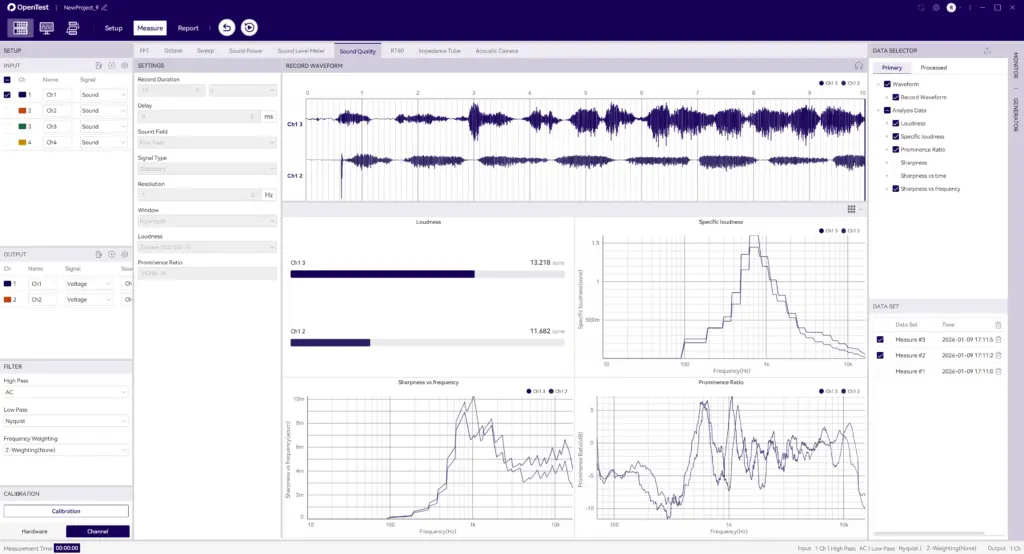The height and width of the screenshot is (554, 1024).
Task: Click the export icon in Data Selector header
Action: click(x=987, y=50)
